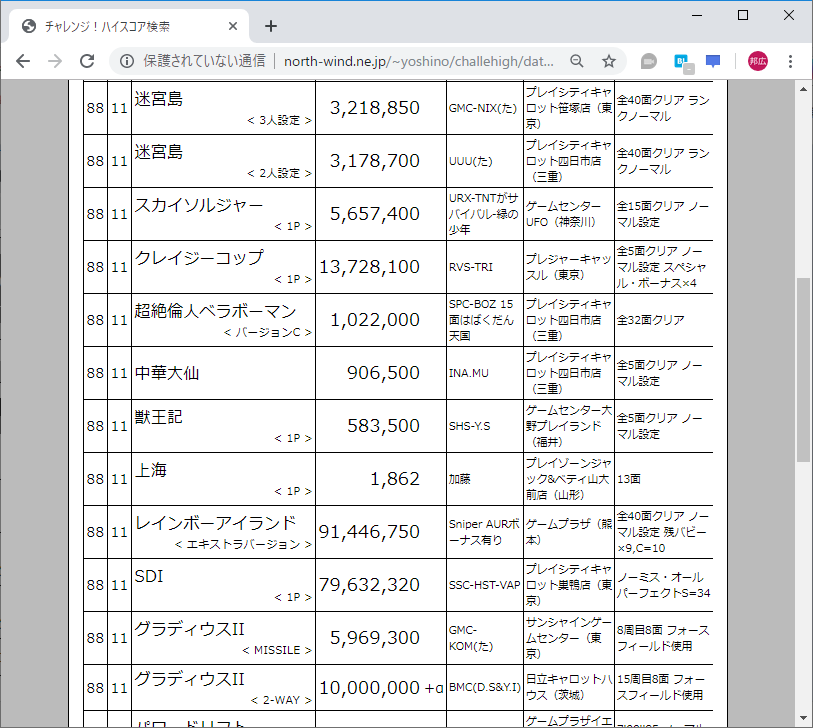Viewport: 813px width, 728px height.
Task: Open the Hatena Bookmark extension
Action: click(681, 60)
